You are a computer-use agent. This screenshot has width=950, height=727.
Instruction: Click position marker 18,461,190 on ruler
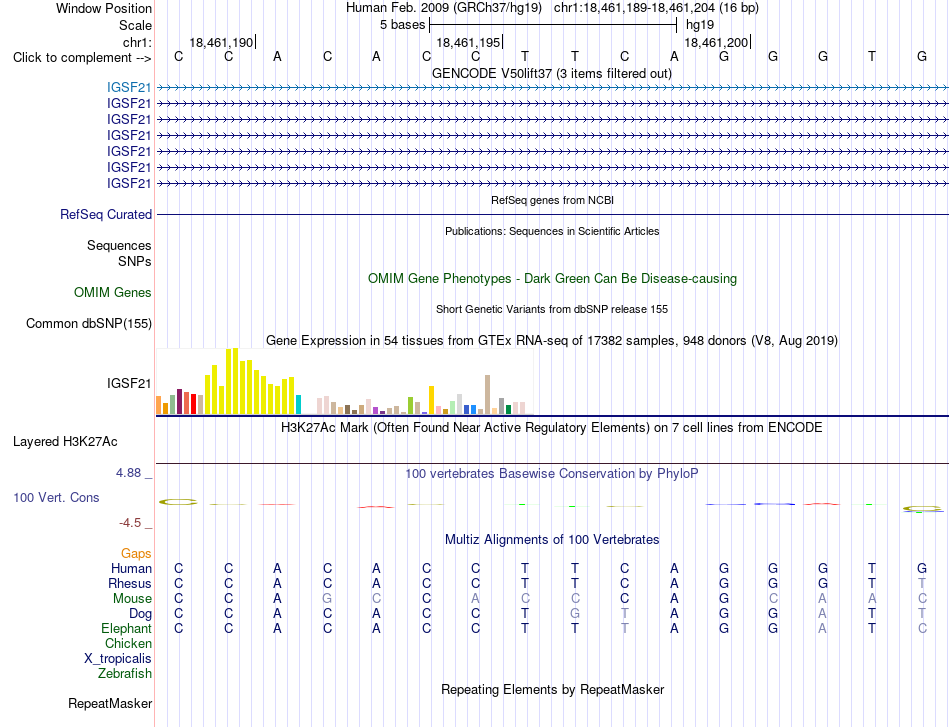pos(221,42)
